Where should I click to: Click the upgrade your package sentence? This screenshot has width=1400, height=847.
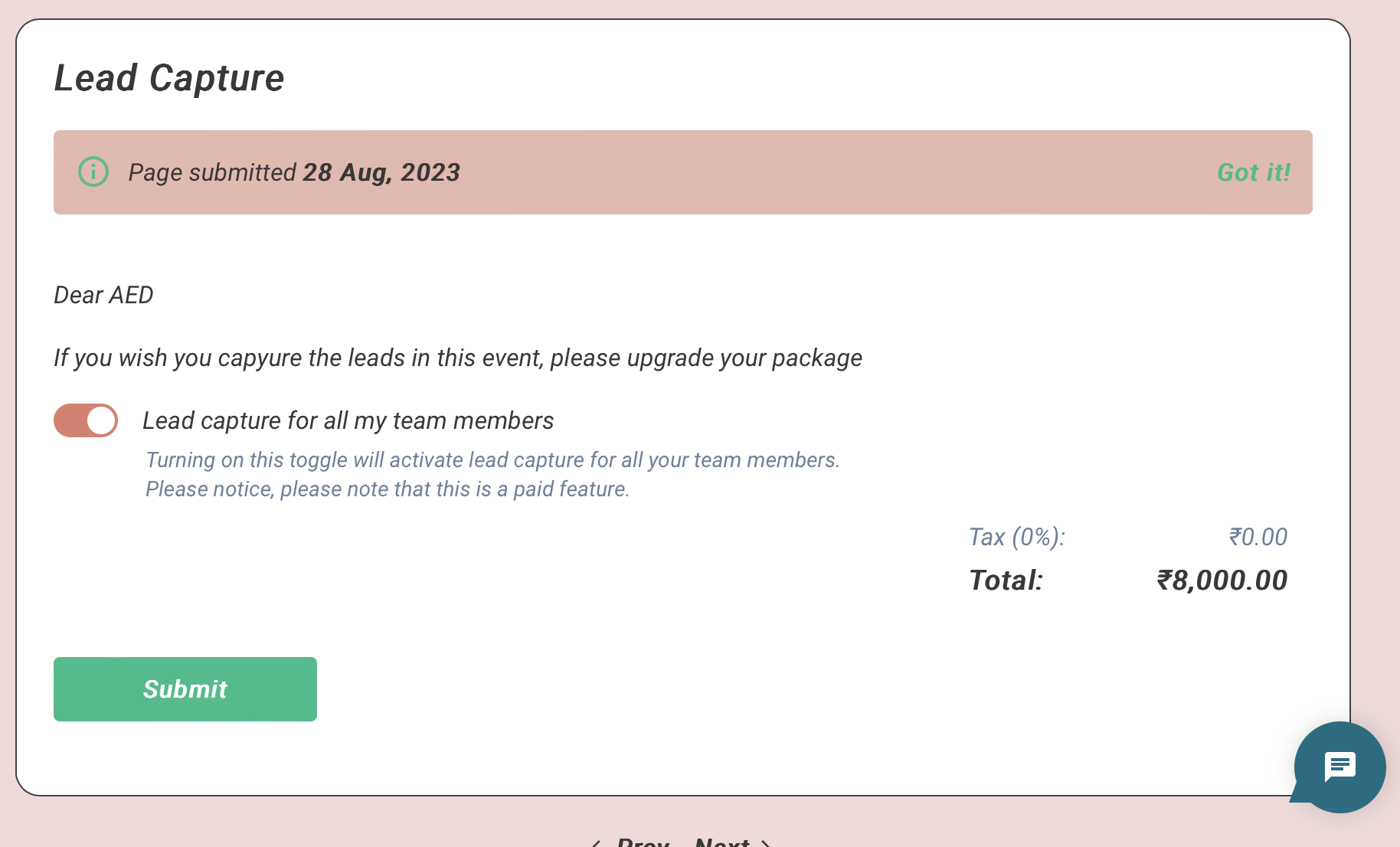(x=458, y=358)
